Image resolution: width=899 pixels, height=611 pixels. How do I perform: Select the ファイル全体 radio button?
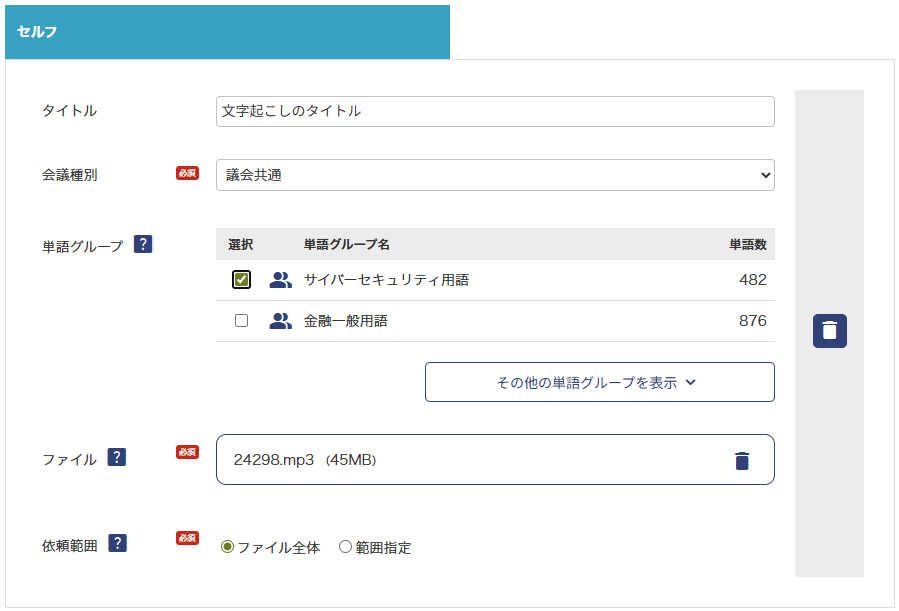click(x=227, y=547)
